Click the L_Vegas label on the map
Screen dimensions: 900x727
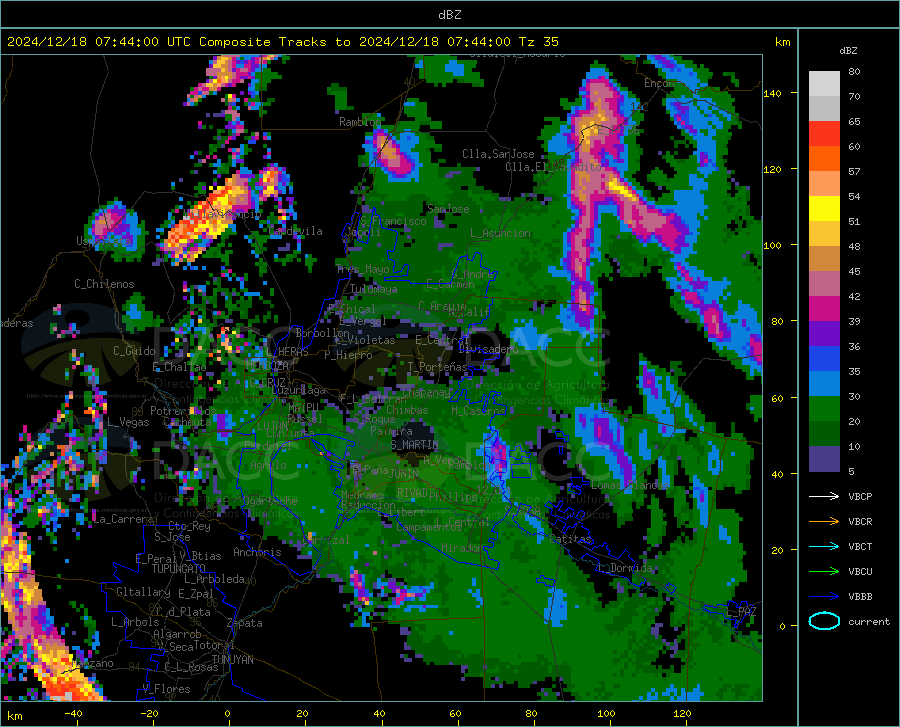click(x=128, y=422)
